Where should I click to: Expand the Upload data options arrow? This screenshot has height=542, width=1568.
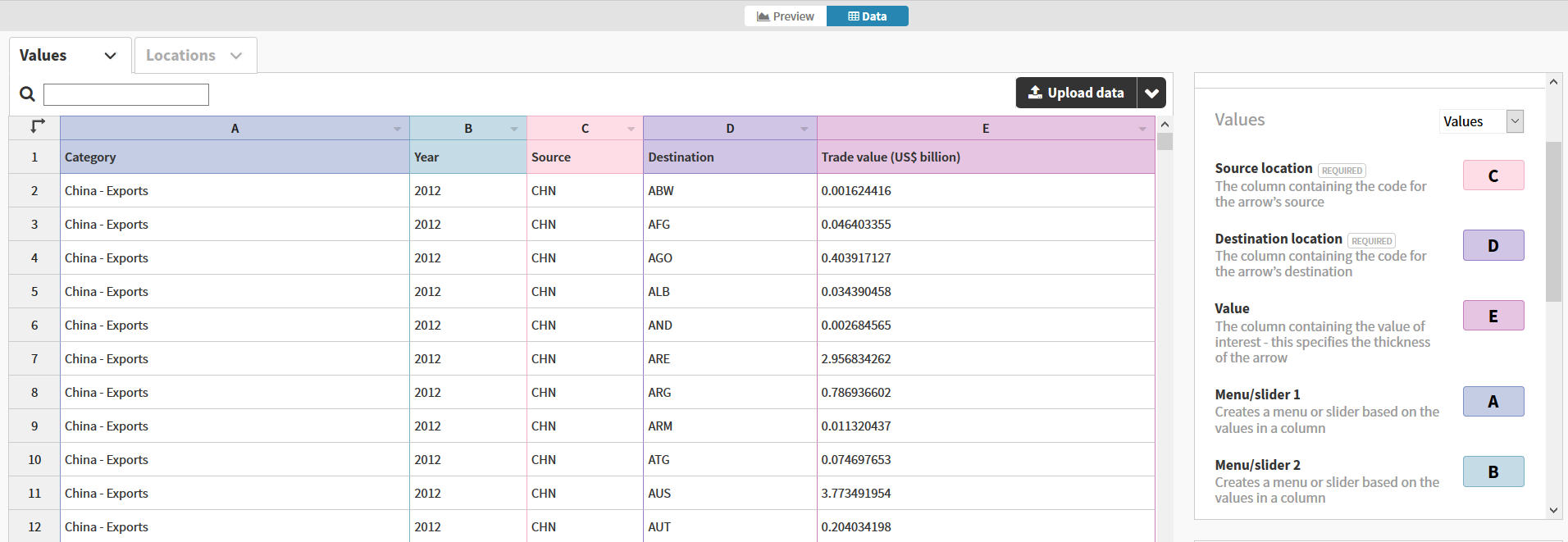tap(1151, 93)
